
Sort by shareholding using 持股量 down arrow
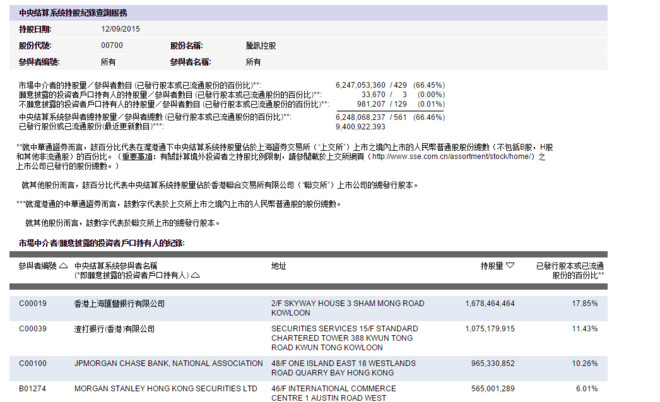point(510,266)
